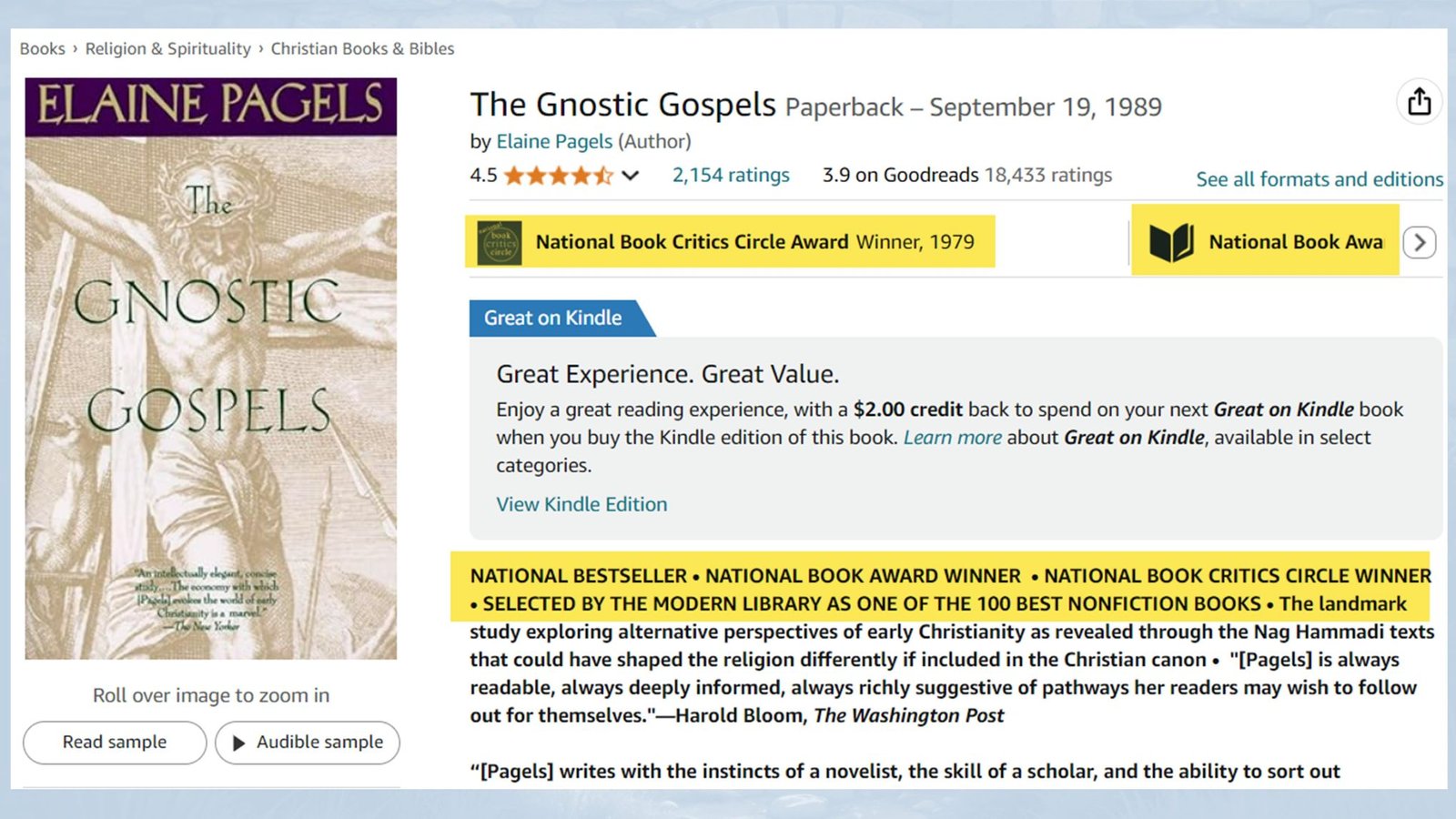This screenshot has width=1456, height=819.
Task: Open Christian Books & Bibles category
Action: click(x=361, y=48)
